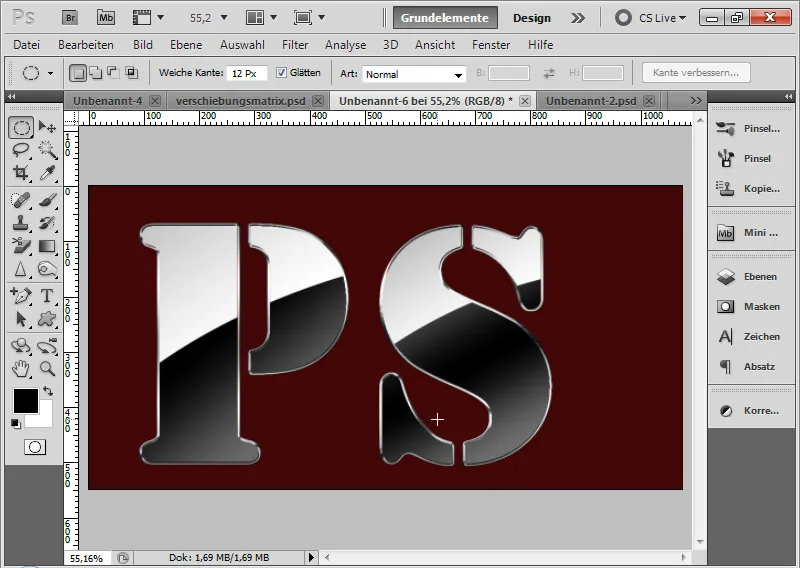Select the Blur tool

pos(21,269)
